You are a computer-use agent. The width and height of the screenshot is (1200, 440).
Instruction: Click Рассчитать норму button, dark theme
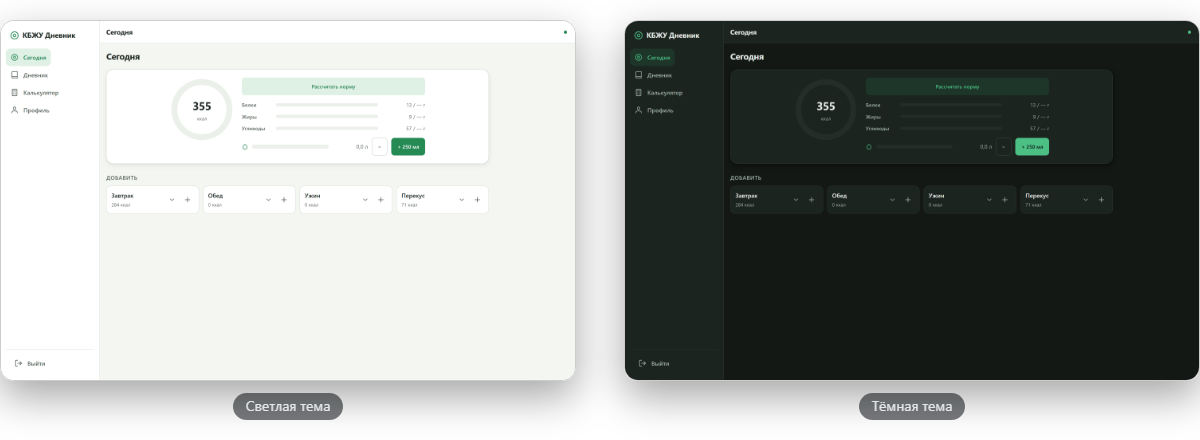point(957,87)
